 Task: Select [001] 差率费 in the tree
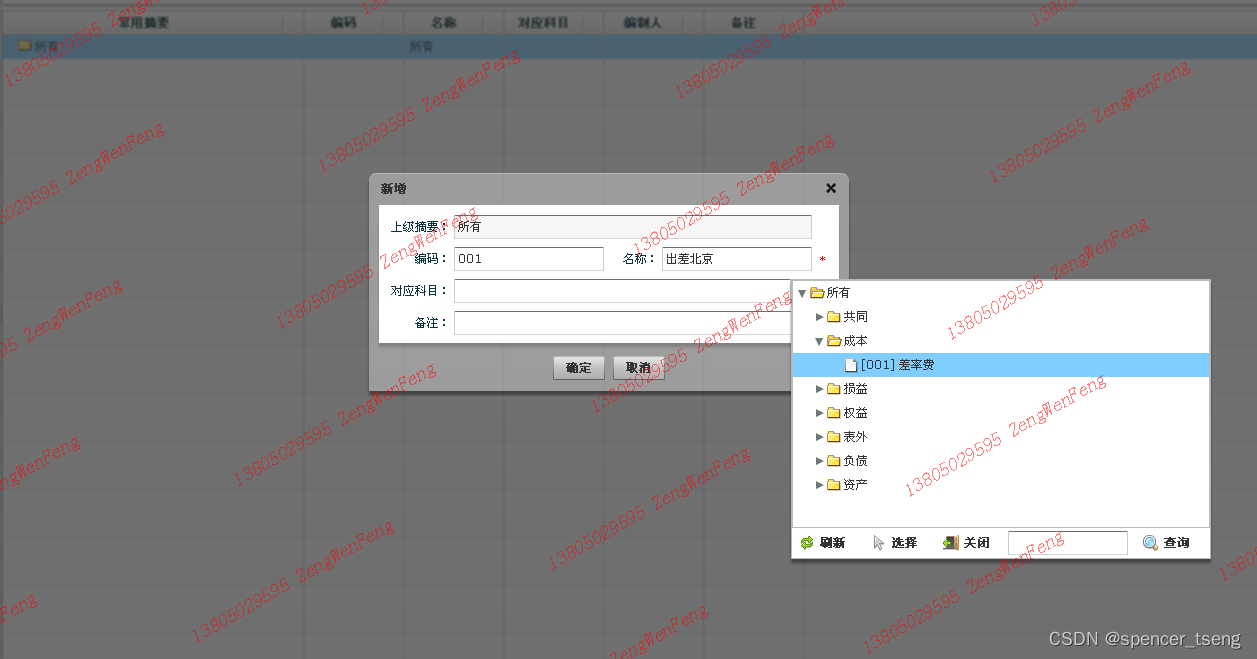click(x=1001, y=365)
